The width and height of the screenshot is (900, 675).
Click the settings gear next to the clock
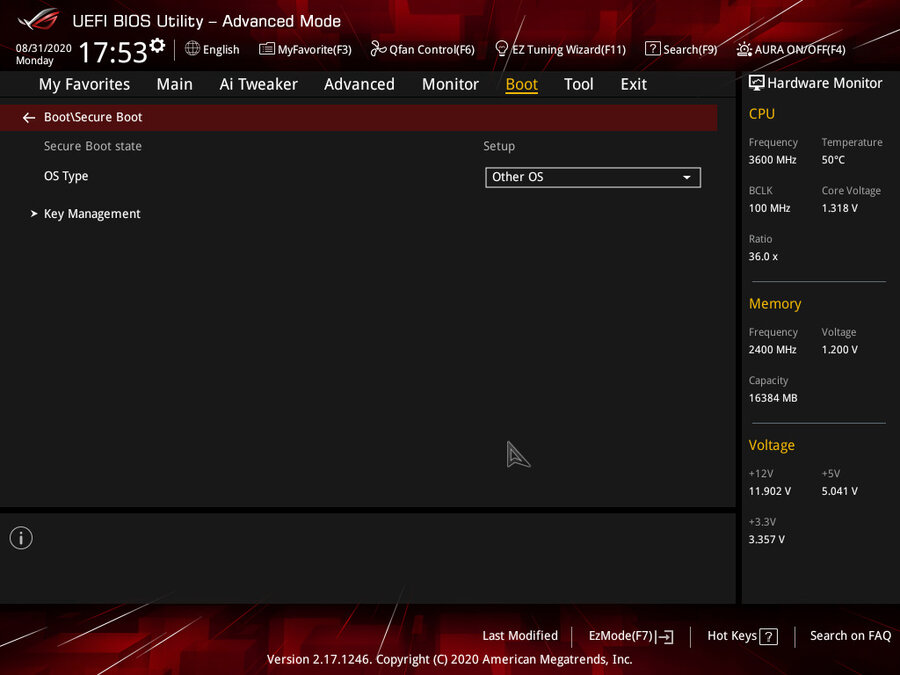point(157,45)
